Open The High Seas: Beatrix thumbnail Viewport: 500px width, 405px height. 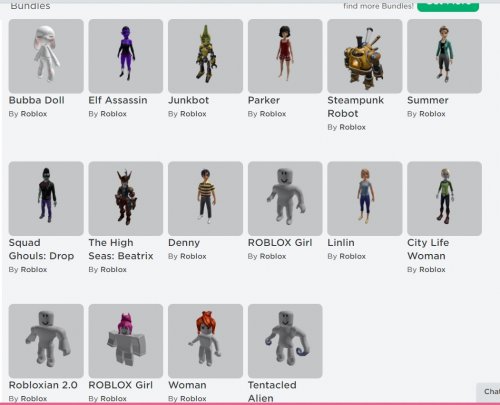tap(126, 199)
